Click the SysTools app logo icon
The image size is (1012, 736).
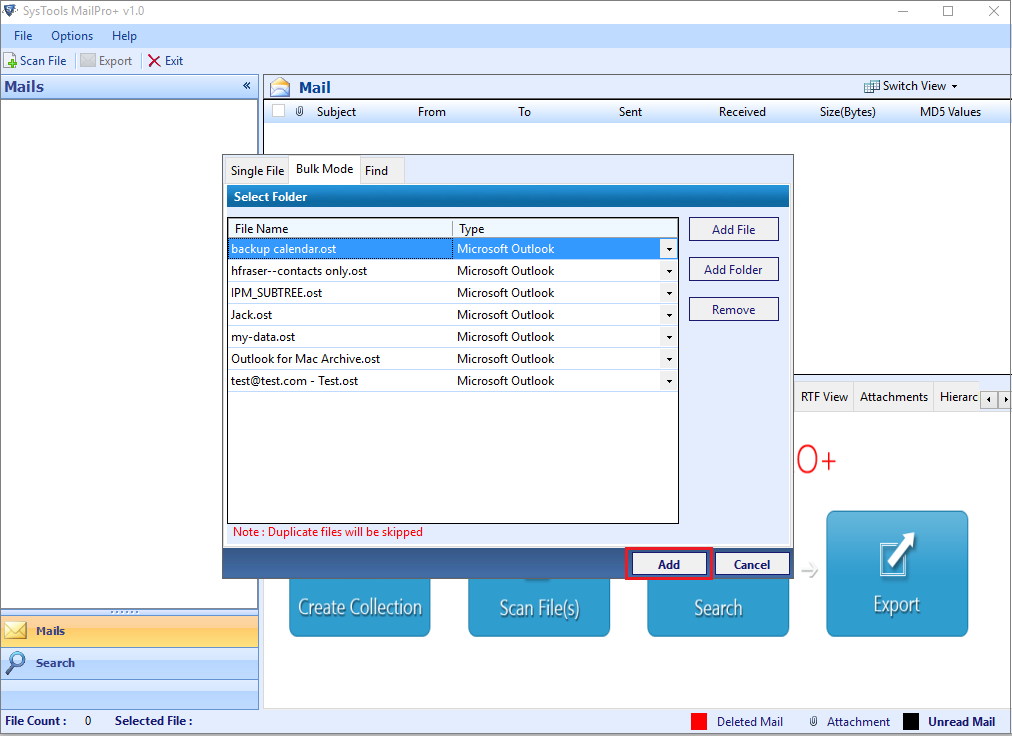coord(10,10)
